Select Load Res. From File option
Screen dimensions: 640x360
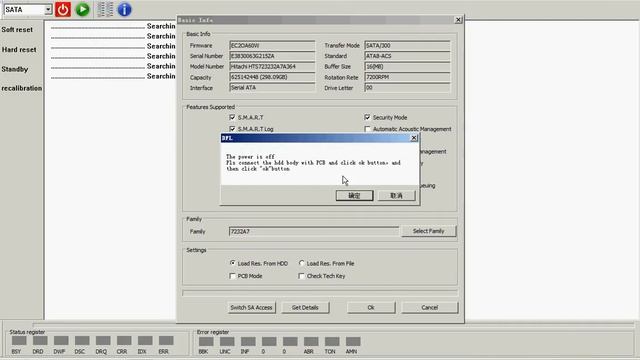(302, 263)
